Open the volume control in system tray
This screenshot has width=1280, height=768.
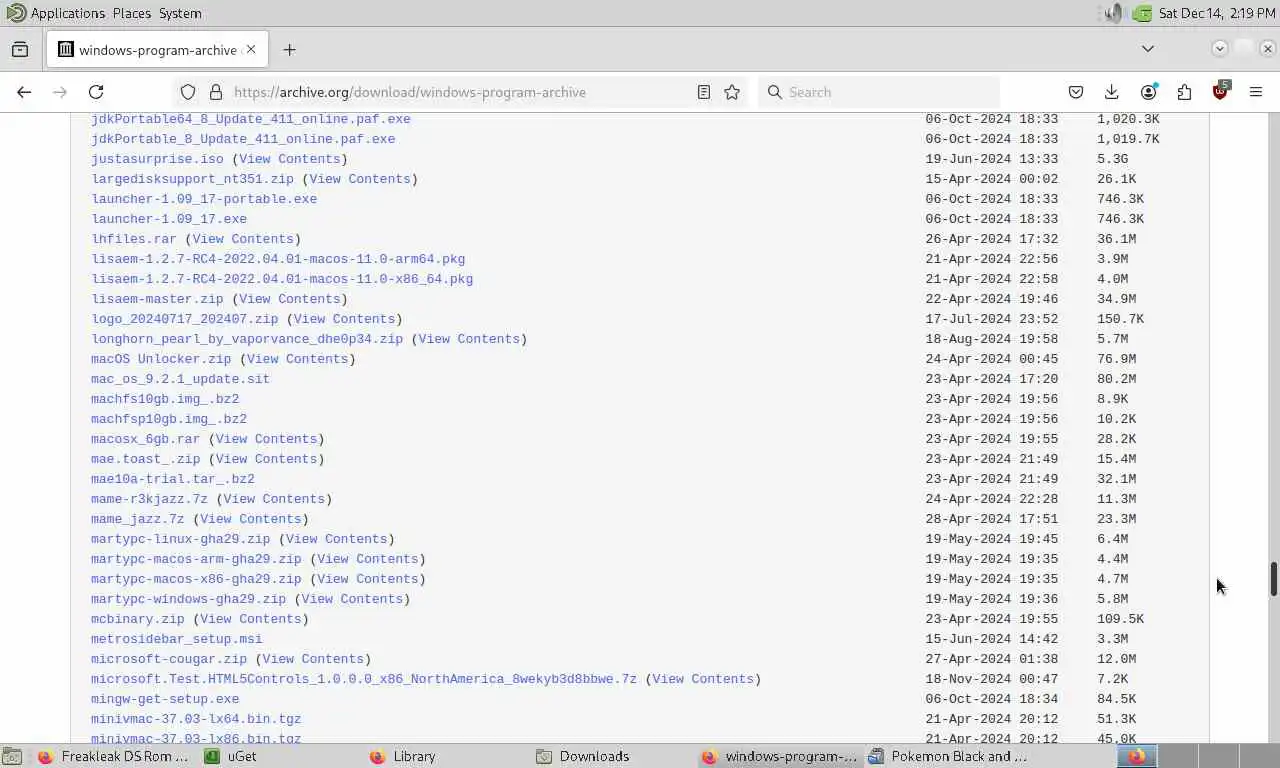(x=1114, y=13)
